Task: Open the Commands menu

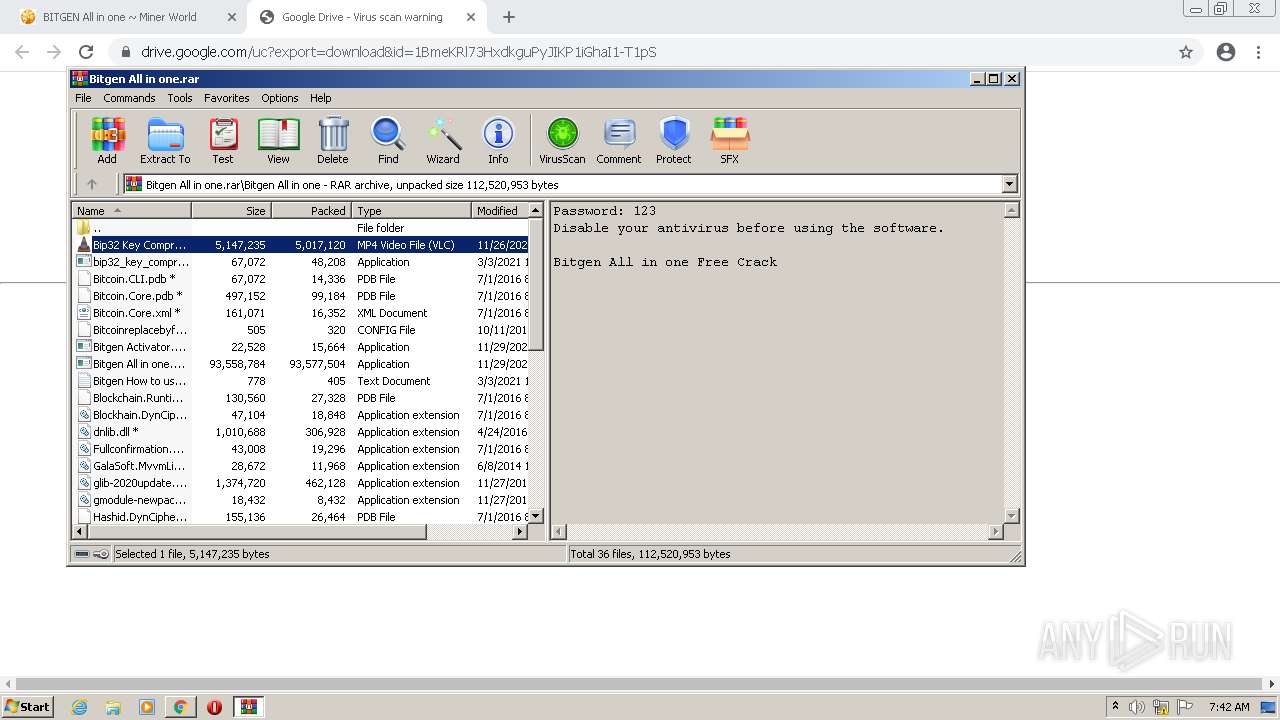Action: coord(129,98)
